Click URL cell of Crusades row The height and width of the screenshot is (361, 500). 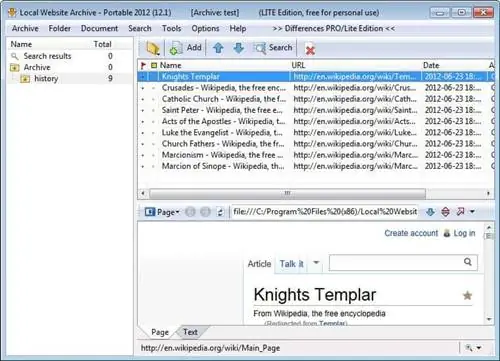[355, 88]
